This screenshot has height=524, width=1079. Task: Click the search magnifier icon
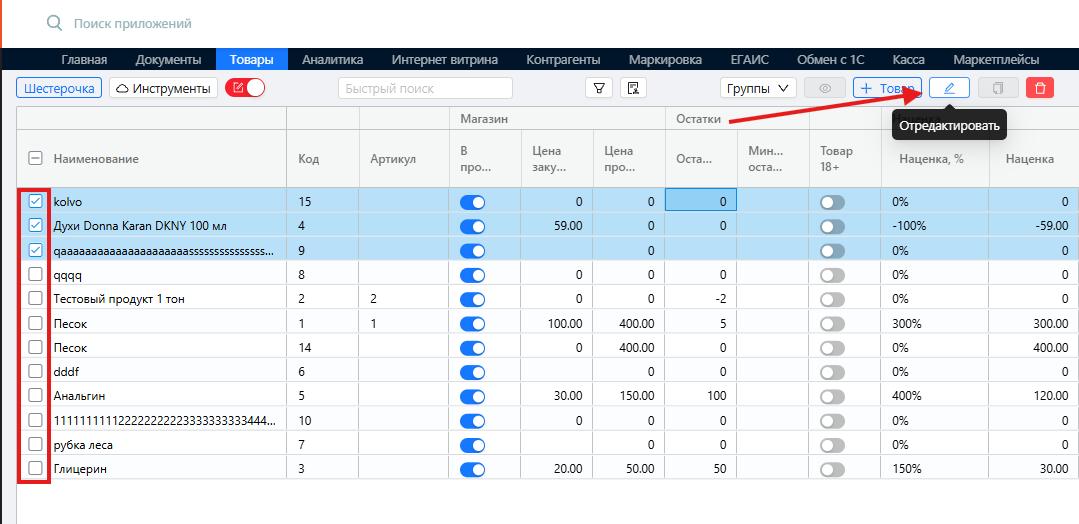(54, 23)
